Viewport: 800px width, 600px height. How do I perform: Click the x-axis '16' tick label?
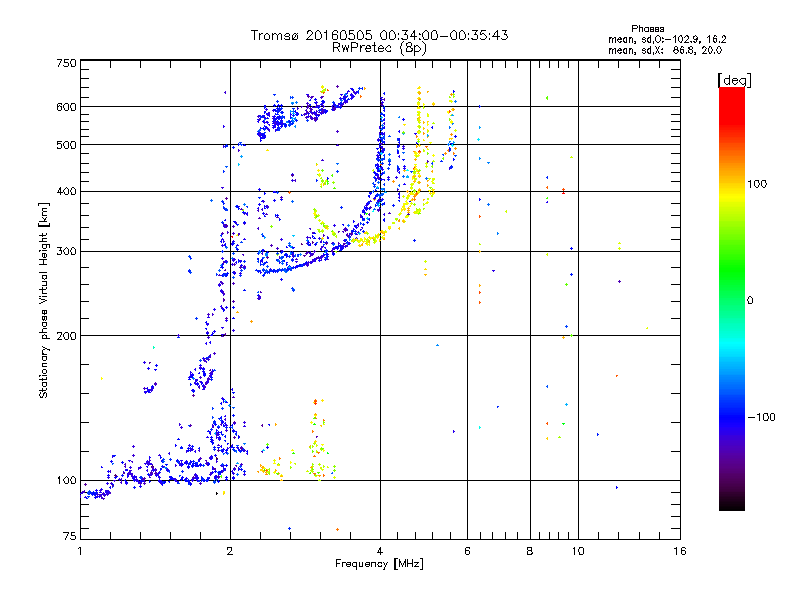(x=680, y=551)
